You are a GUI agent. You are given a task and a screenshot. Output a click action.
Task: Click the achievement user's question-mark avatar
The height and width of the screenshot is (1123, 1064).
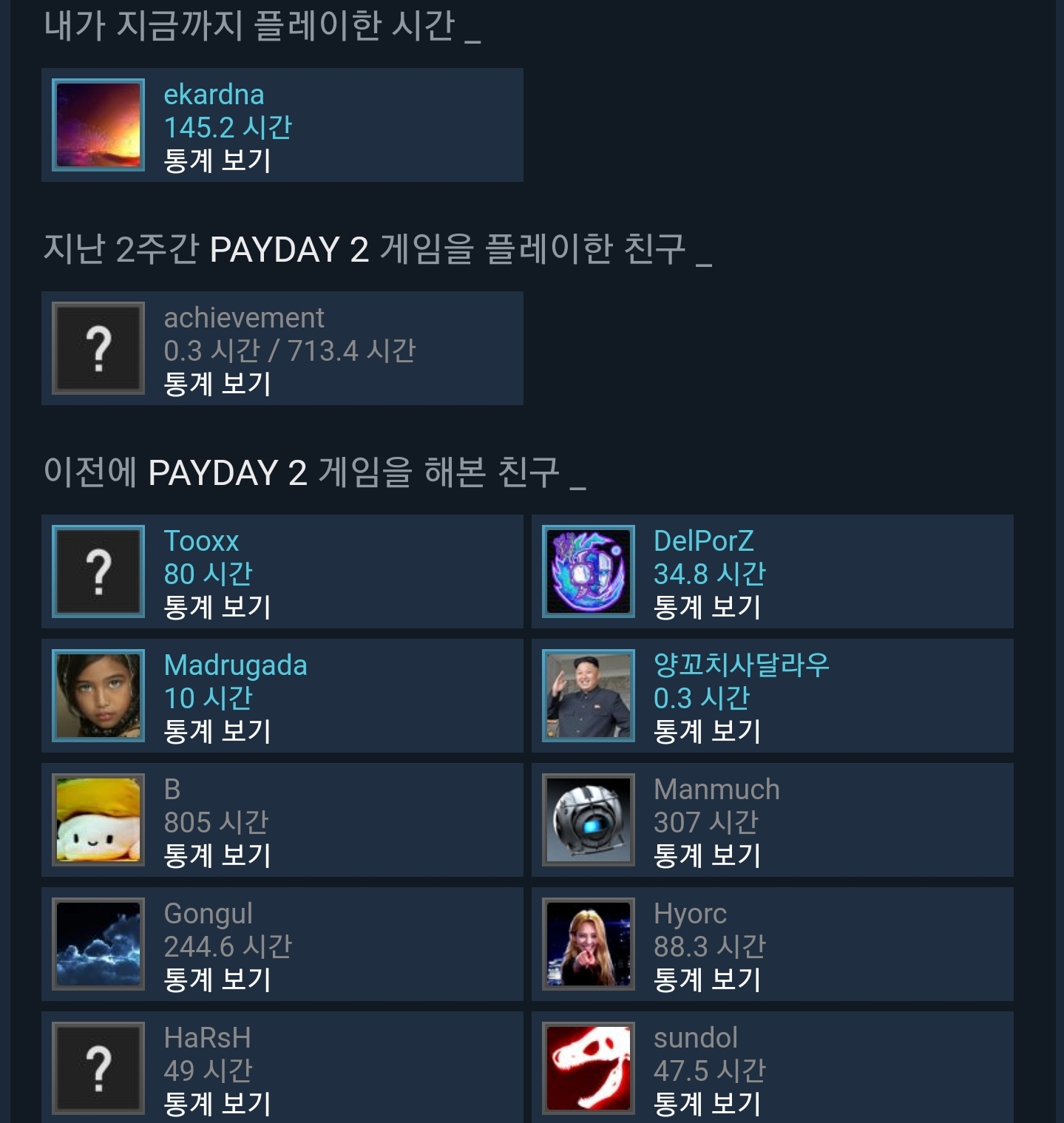coord(98,348)
